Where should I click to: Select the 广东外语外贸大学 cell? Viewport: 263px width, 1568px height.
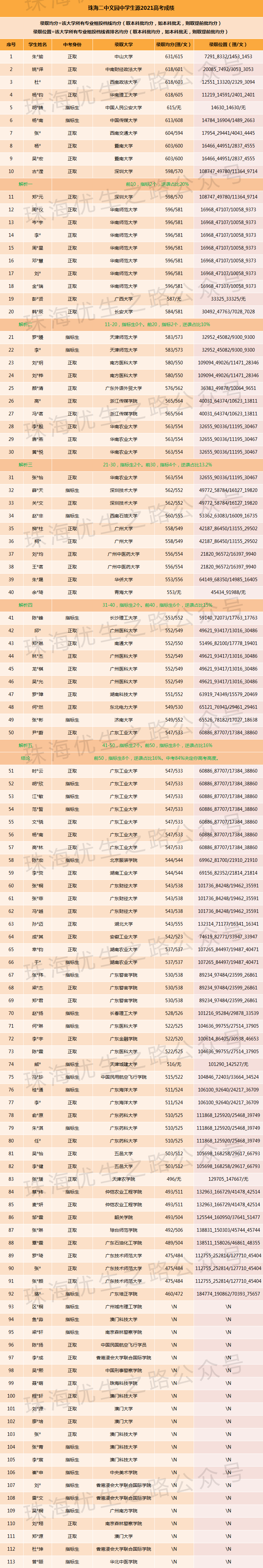[124, 388]
